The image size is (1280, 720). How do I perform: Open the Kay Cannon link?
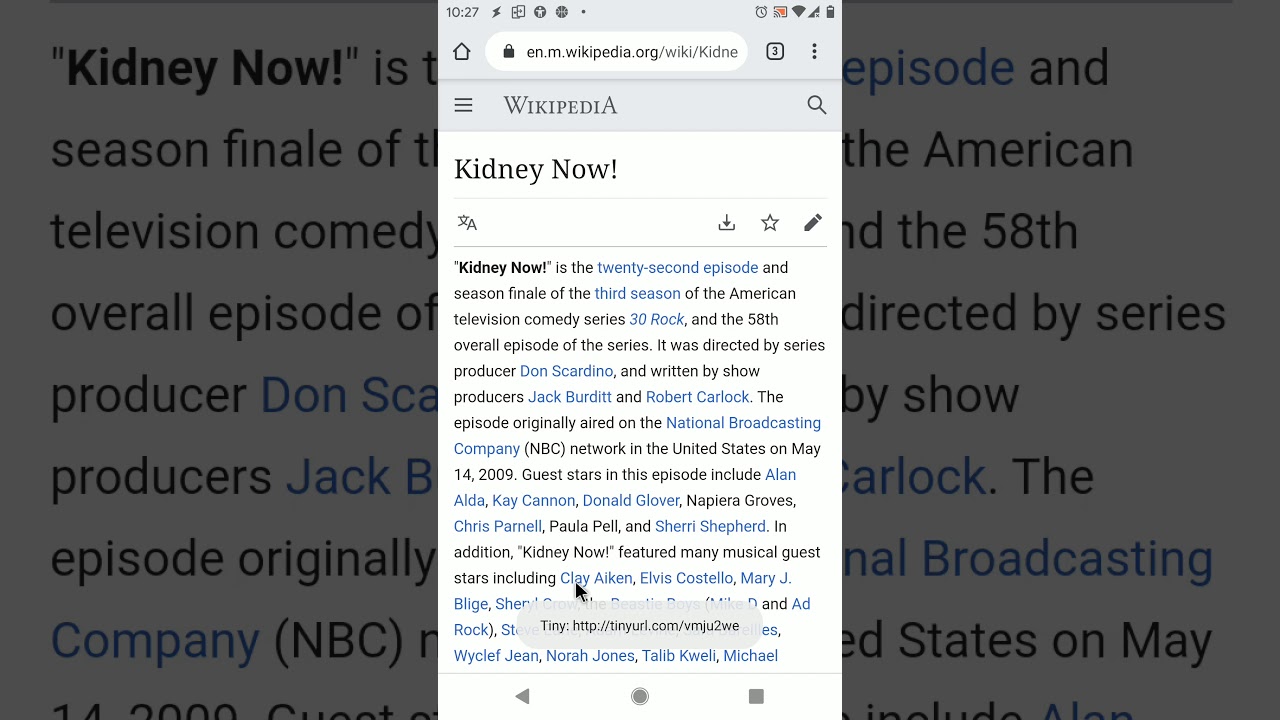click(534, 501)
